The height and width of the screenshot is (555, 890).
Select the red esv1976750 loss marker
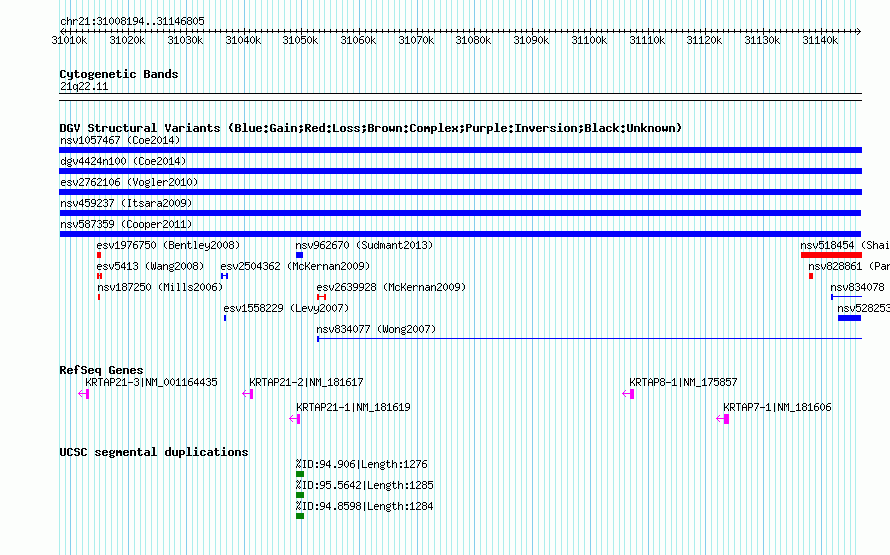99,255
